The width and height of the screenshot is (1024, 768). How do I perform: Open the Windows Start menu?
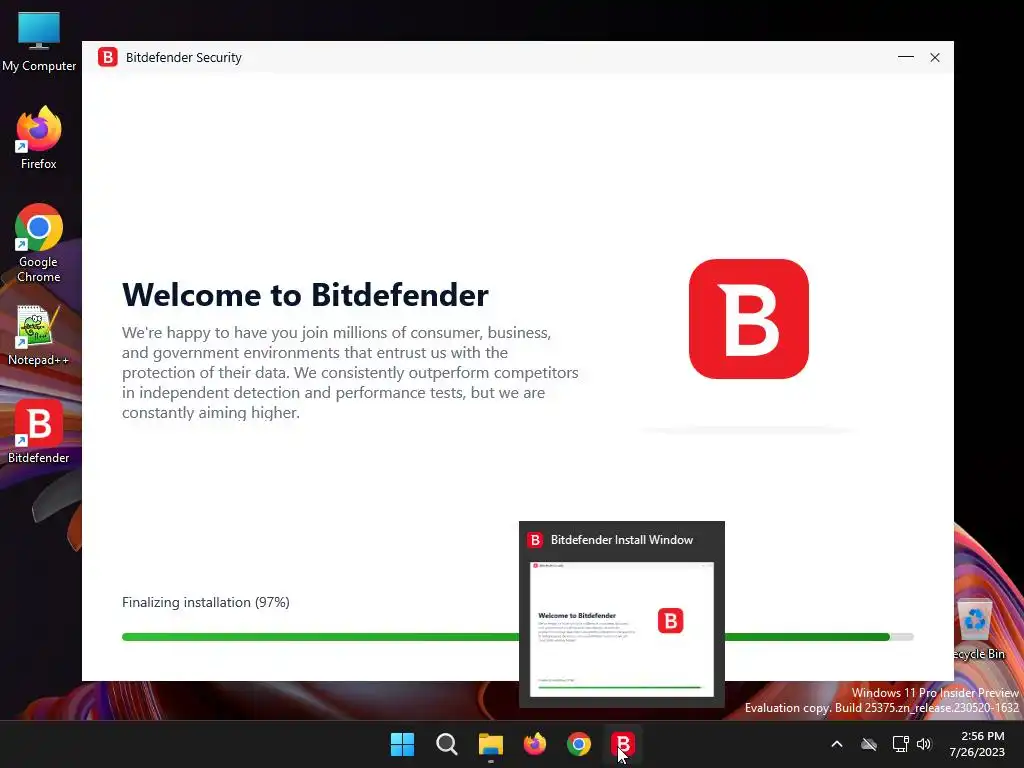pyautogui.click(x=402, y=744)
